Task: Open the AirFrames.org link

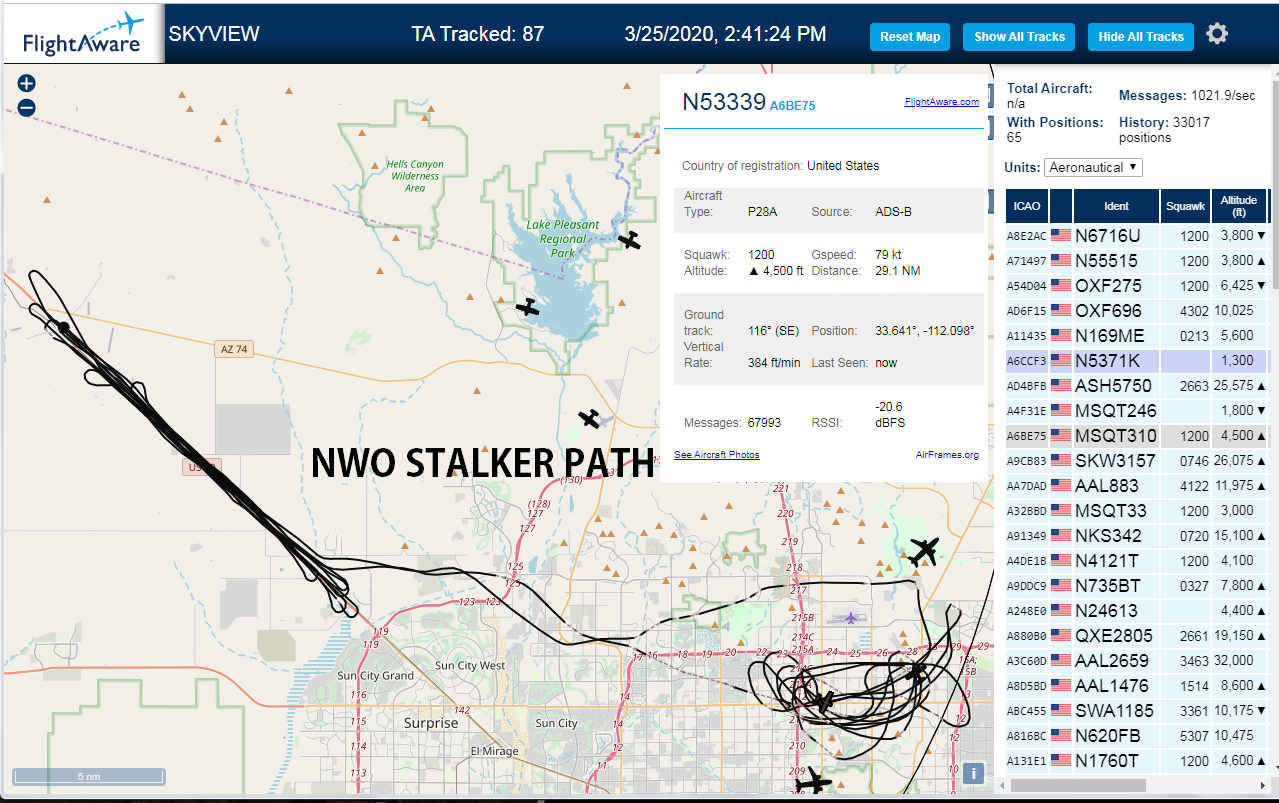Action: click(947, 455)
